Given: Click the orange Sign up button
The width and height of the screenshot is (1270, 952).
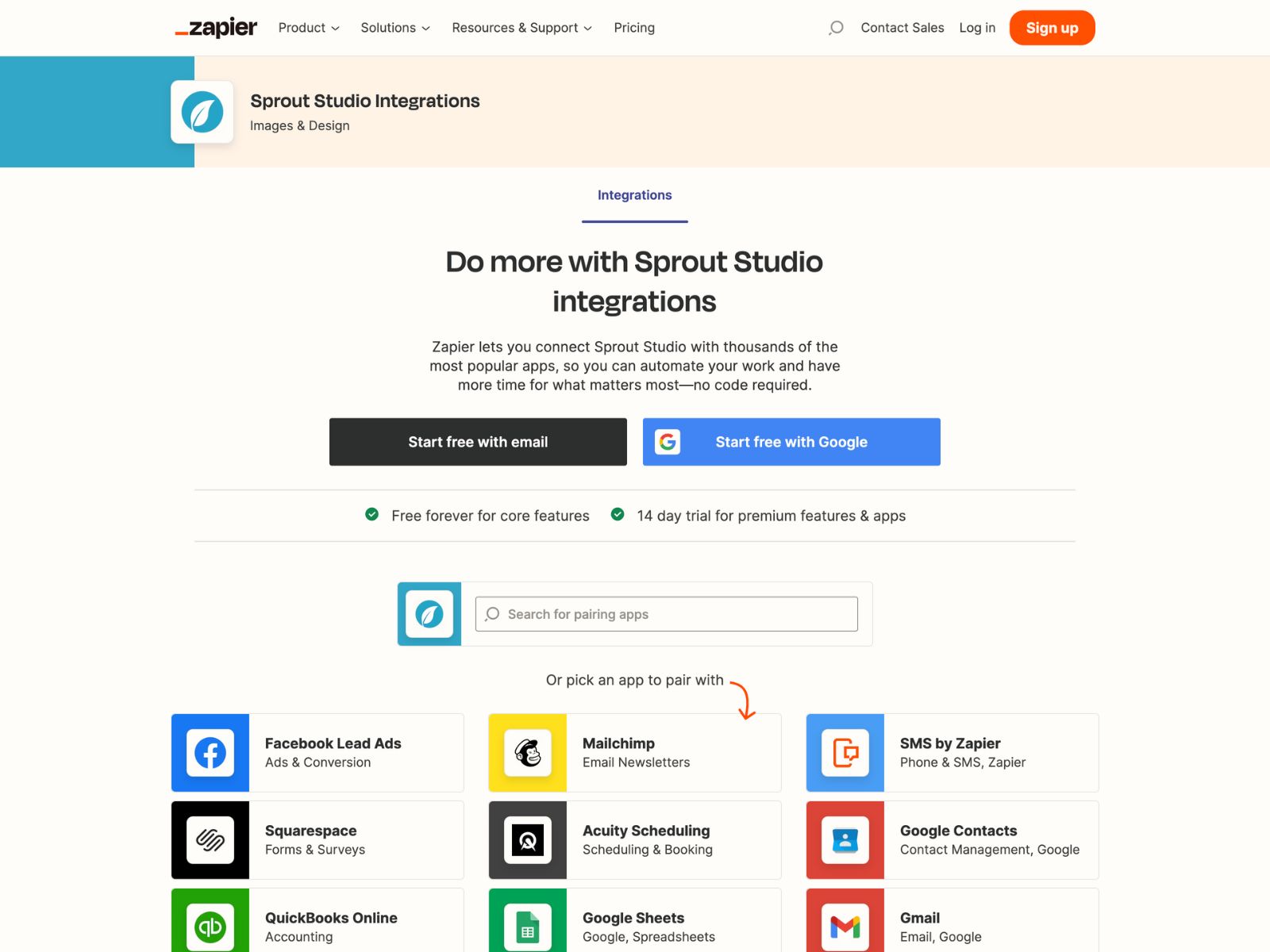Looking at the screenshot, I should (1053, 28).
